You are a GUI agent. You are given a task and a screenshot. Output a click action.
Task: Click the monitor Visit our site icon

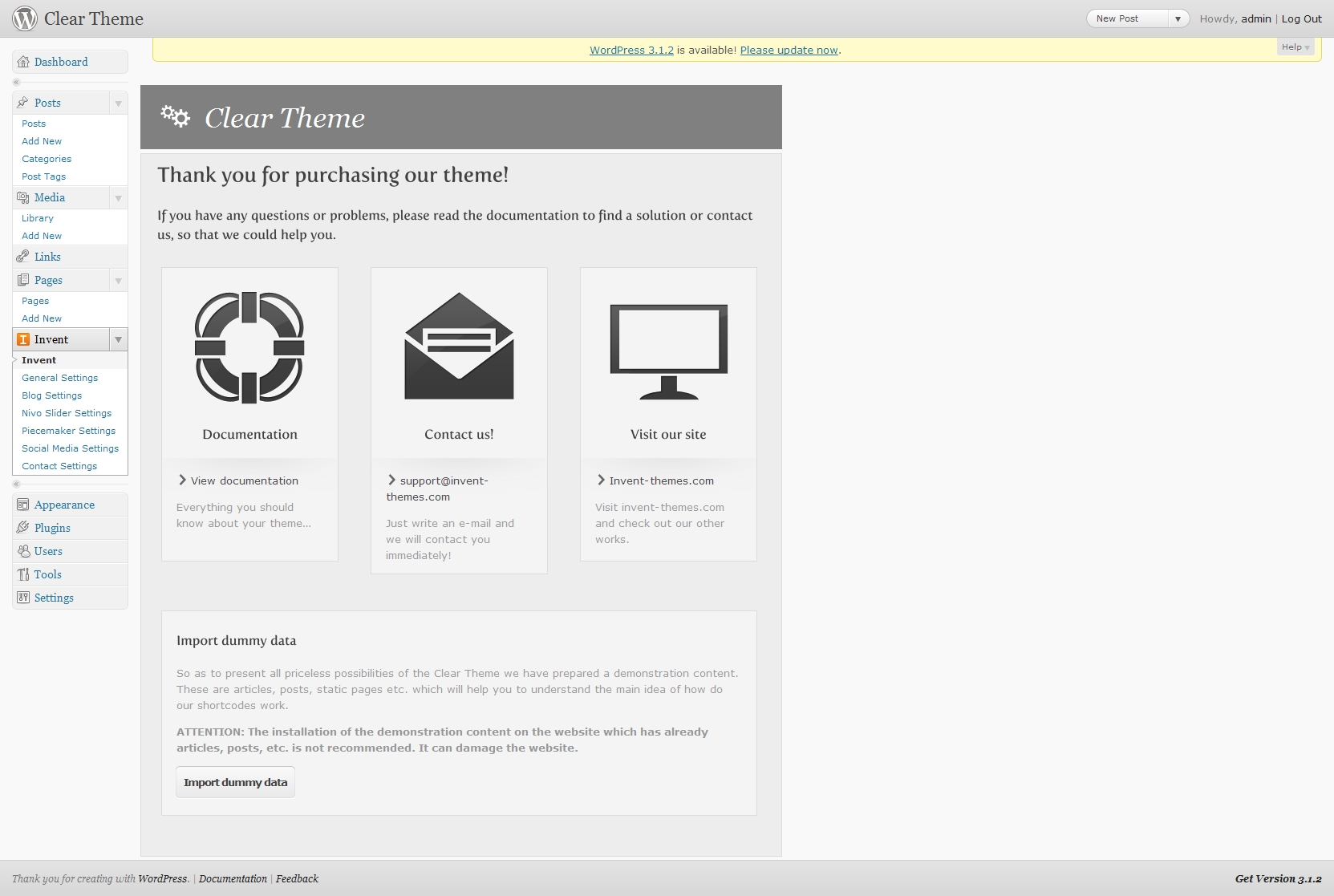pos(668,351)
